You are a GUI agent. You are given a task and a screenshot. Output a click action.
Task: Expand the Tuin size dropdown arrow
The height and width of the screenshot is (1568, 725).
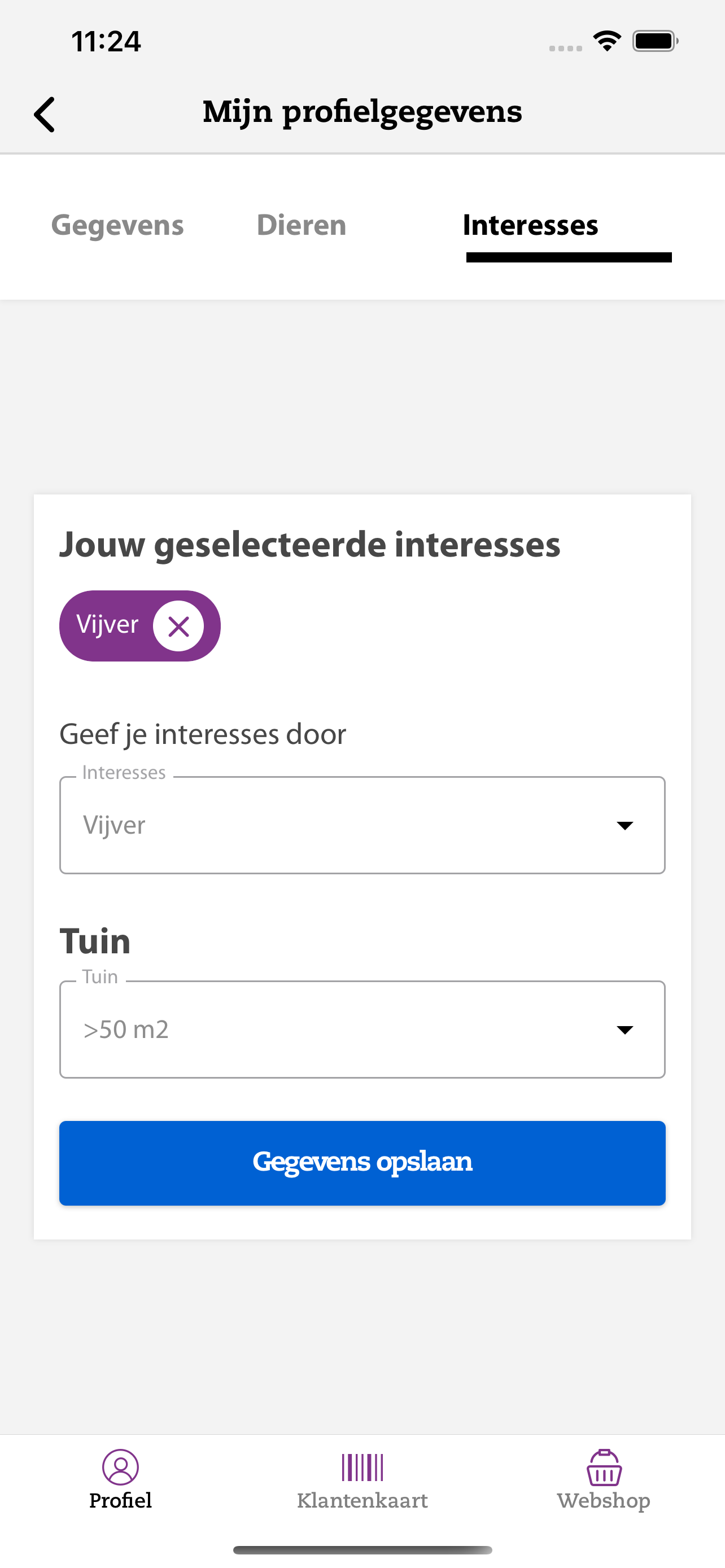pyautogui.click(x=624, y=1030)
